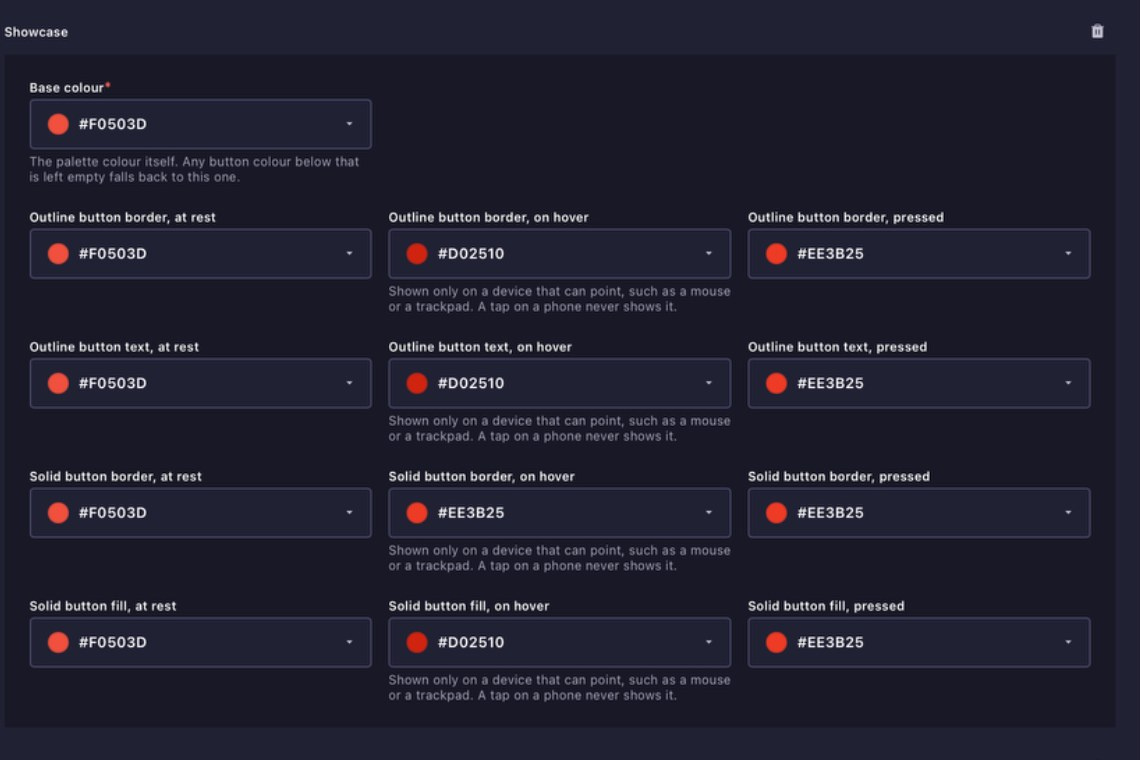The width and height of the screenshot is (1140, 760).
Task: Open Solid button border, pressed dropdown
Action: pos(919,513)
